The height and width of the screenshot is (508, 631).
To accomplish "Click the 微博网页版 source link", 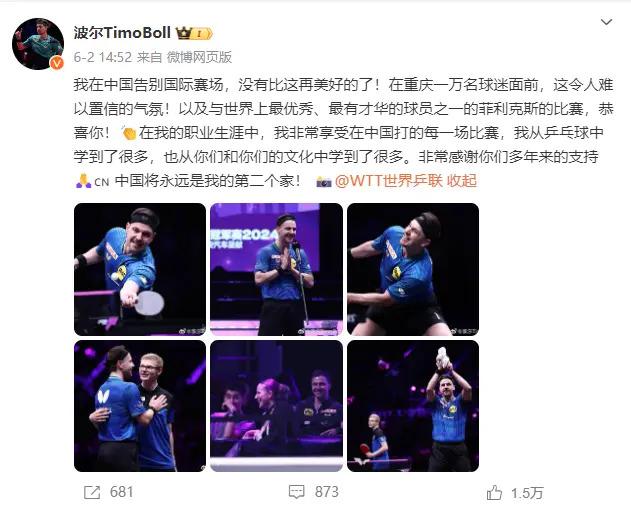I will coord(199,58).
